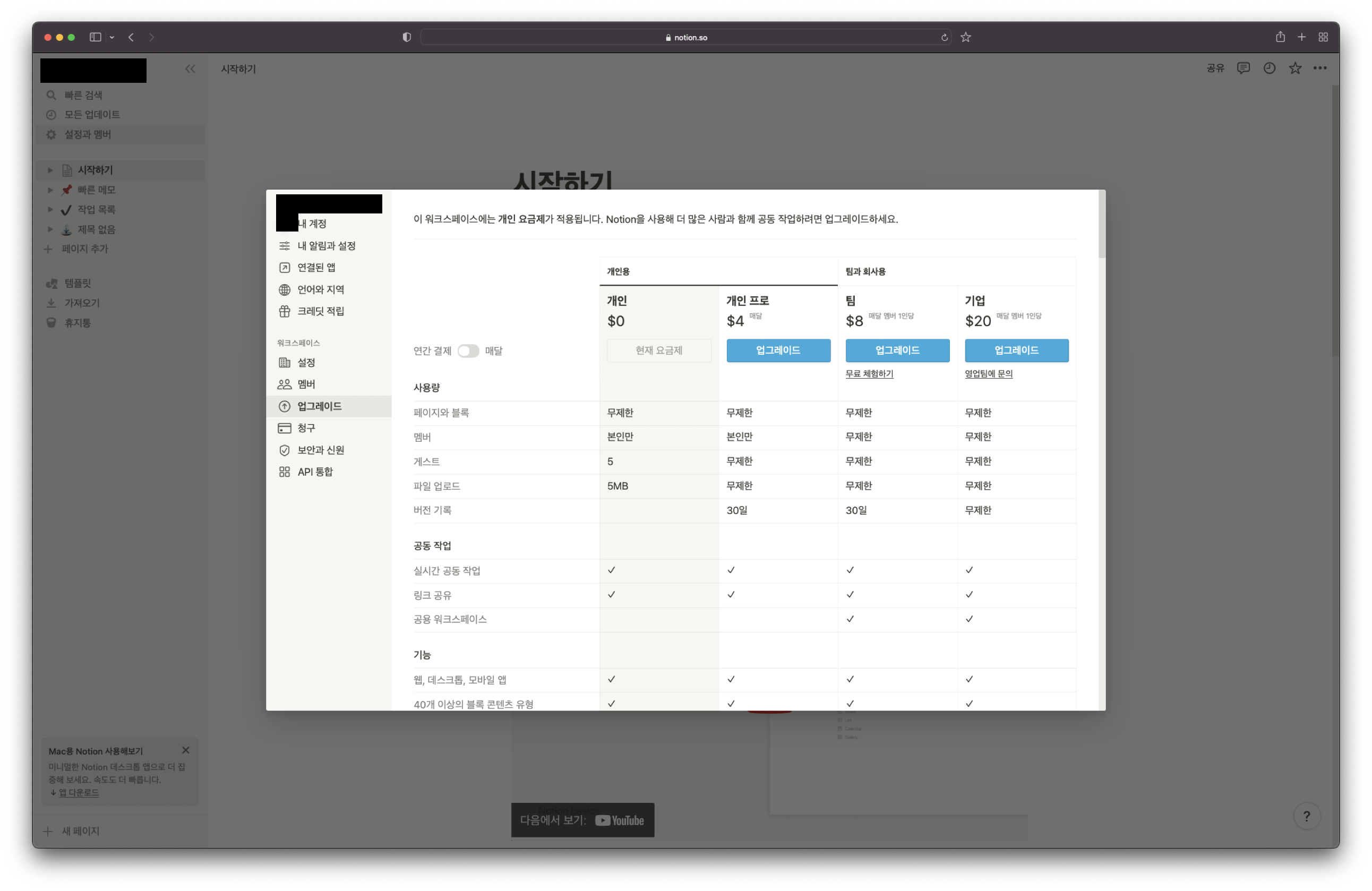The image size is (1372, 891).
Task: Click the 다음에서 보기 YouTube button
Action: point(582,820)
